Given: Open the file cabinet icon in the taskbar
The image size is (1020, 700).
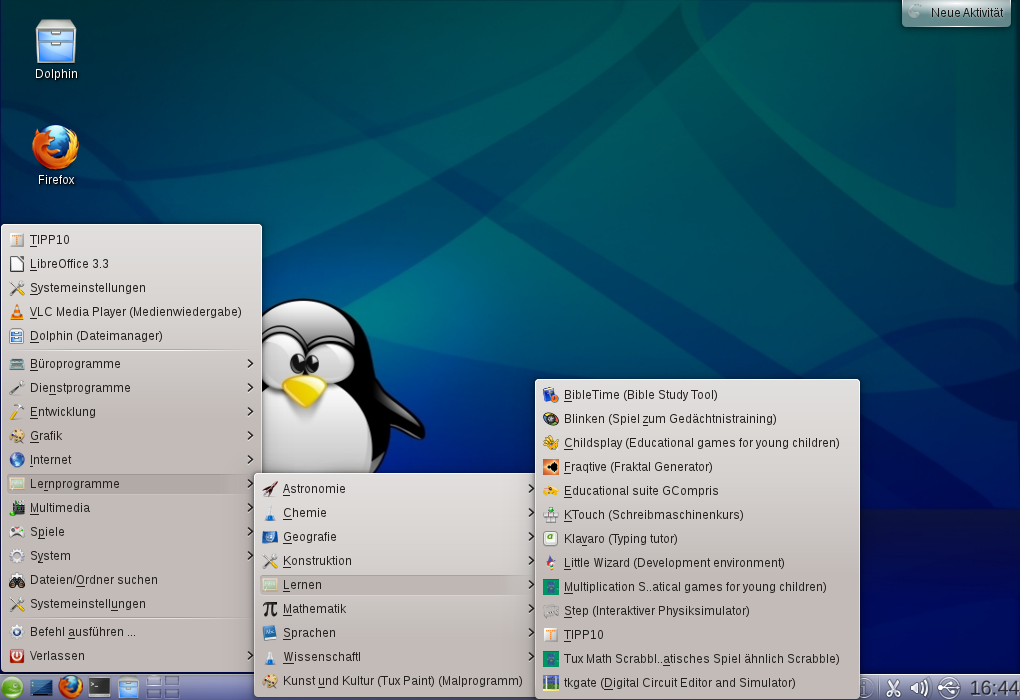Looking at the screenshot, I should tap(128, 687).
